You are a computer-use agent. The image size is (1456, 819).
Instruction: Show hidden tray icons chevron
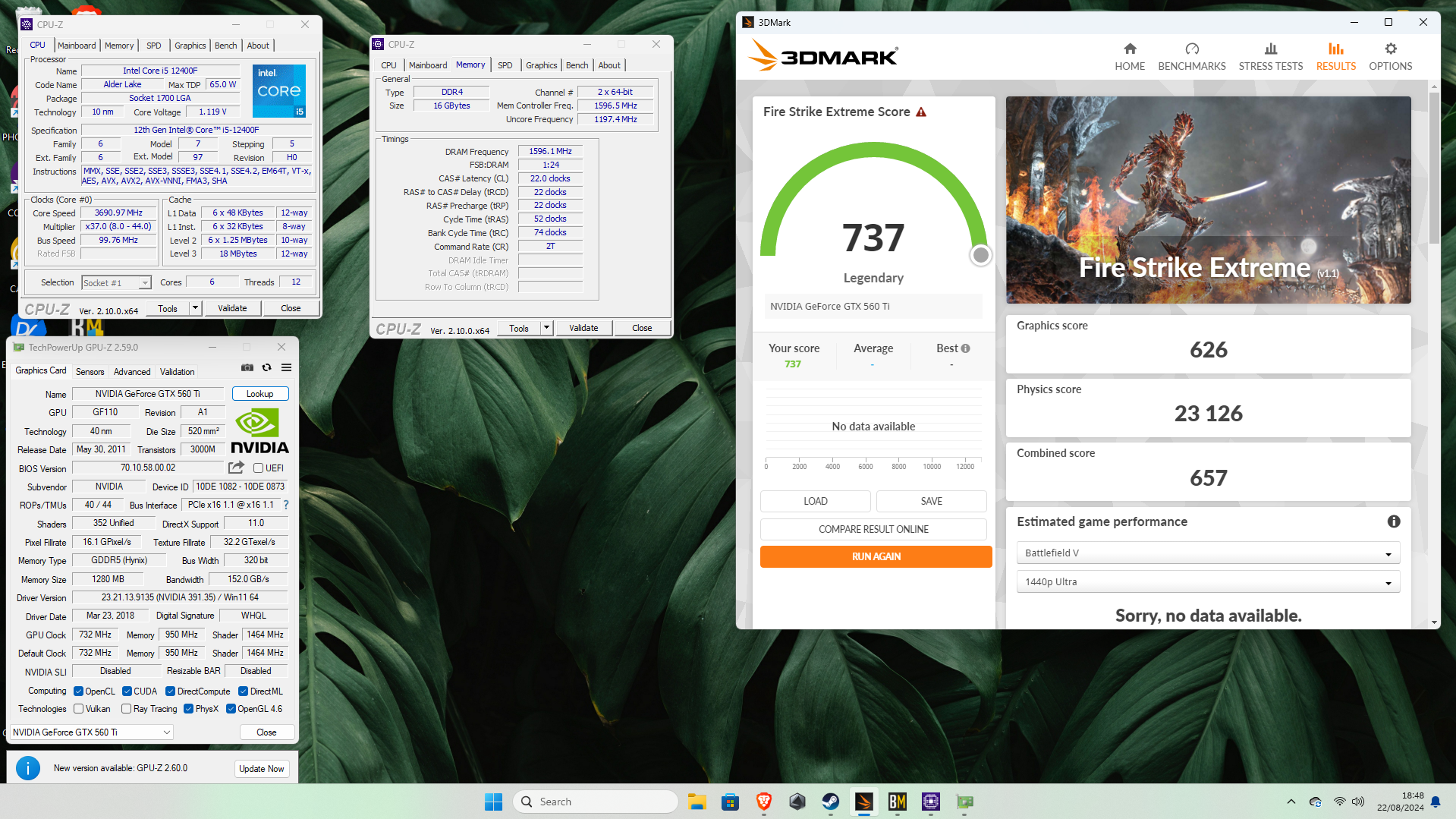[1291, 802]
